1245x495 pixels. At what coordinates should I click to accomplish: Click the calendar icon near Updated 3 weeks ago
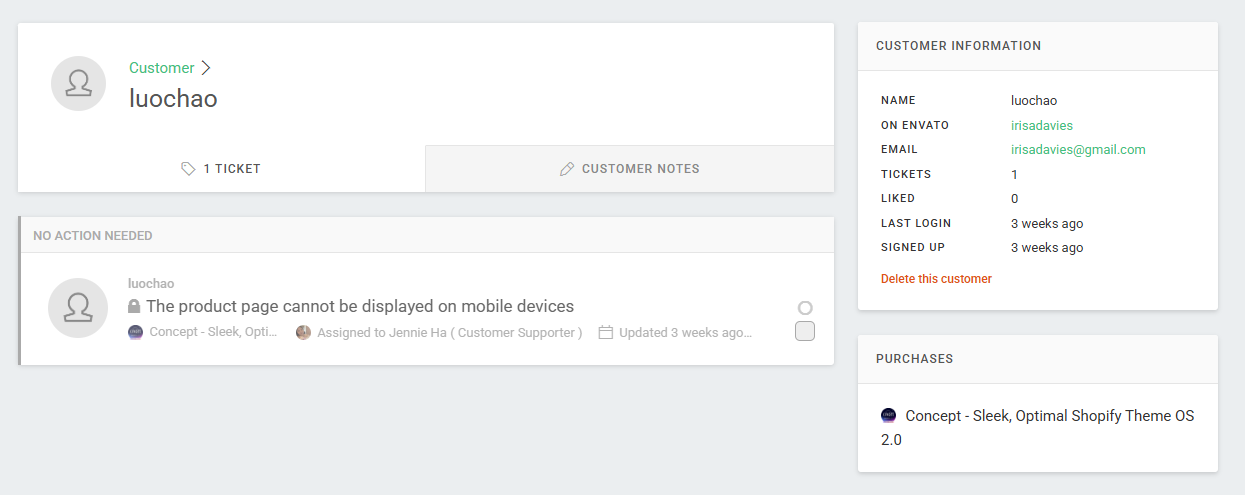(605, 332)
